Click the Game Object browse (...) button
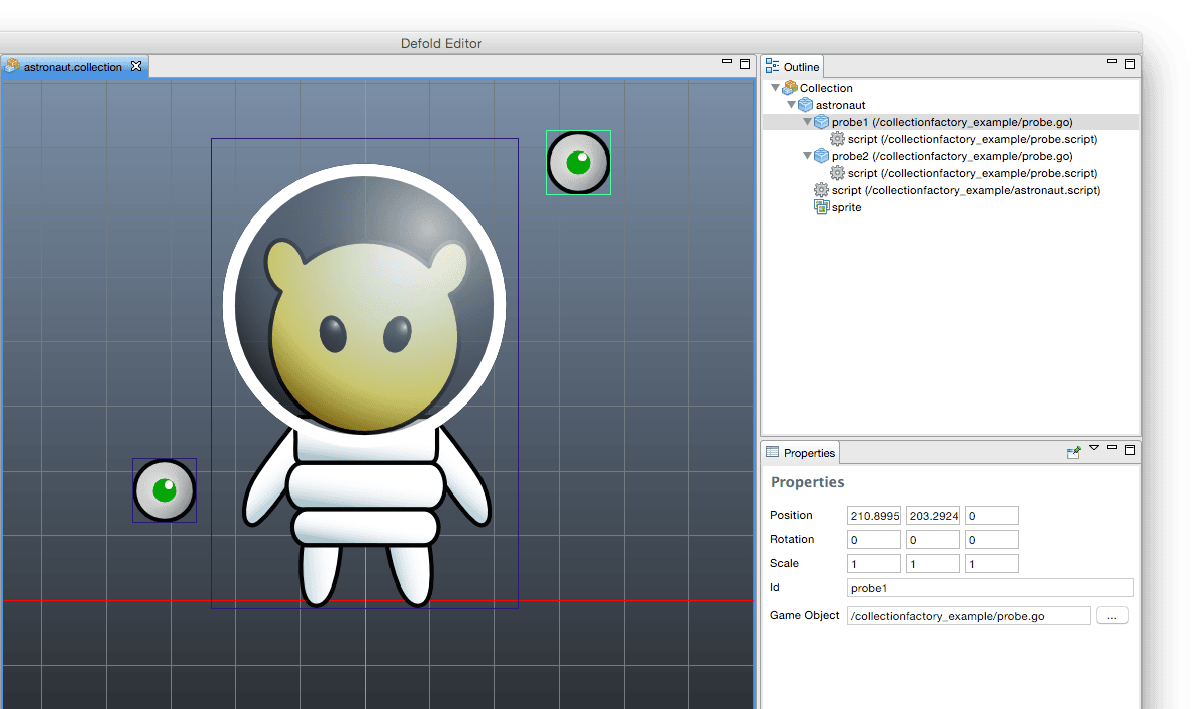The height and width of the screenshot is (709, 1198). pyautogui.click(x=1112, y=616)
